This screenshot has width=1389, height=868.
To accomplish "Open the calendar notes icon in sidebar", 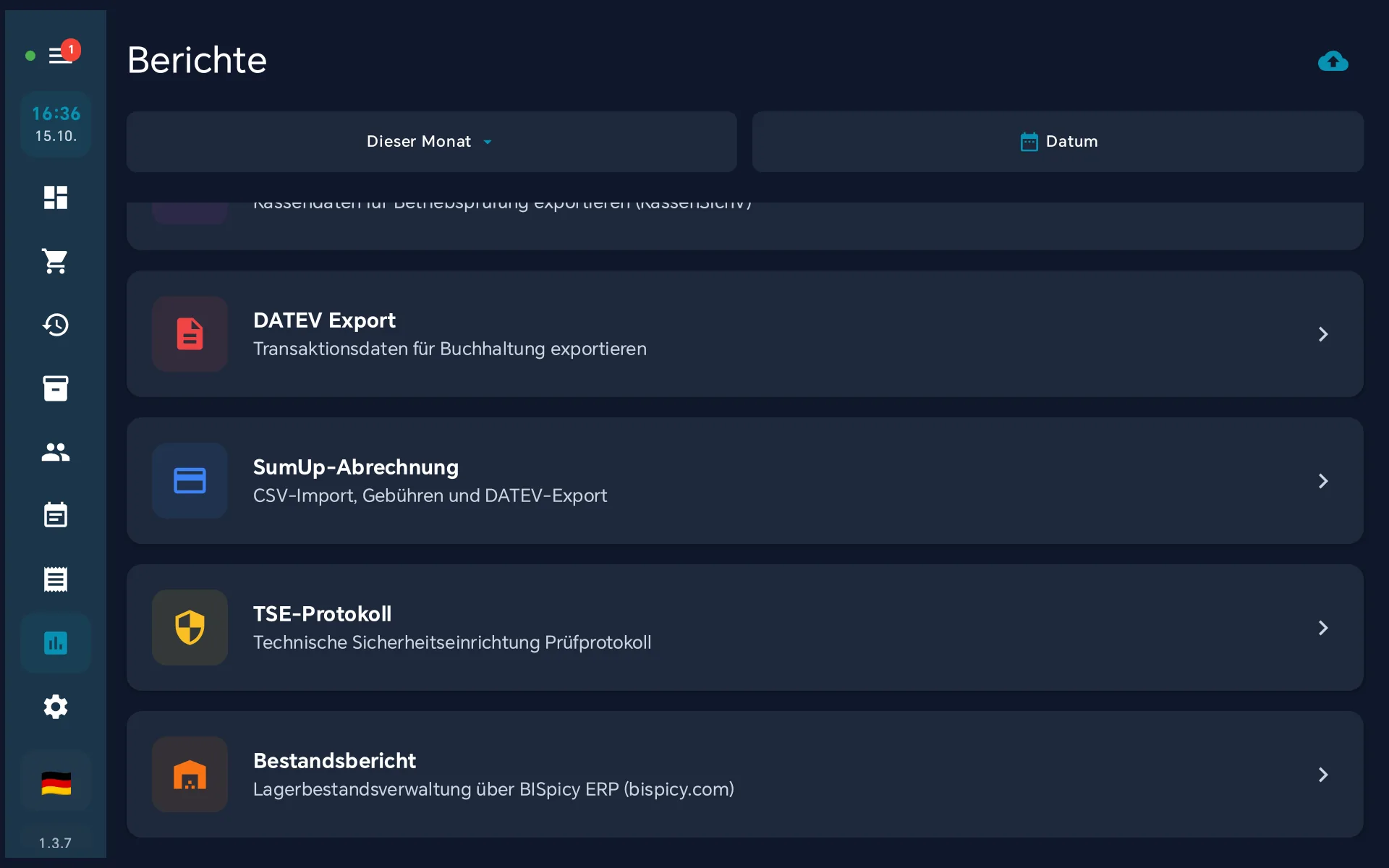I will [56, 516].
